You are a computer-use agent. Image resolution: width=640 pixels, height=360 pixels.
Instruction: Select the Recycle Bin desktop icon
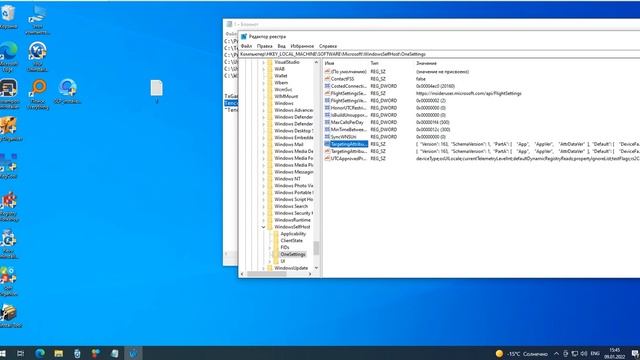tap(8, 16)
